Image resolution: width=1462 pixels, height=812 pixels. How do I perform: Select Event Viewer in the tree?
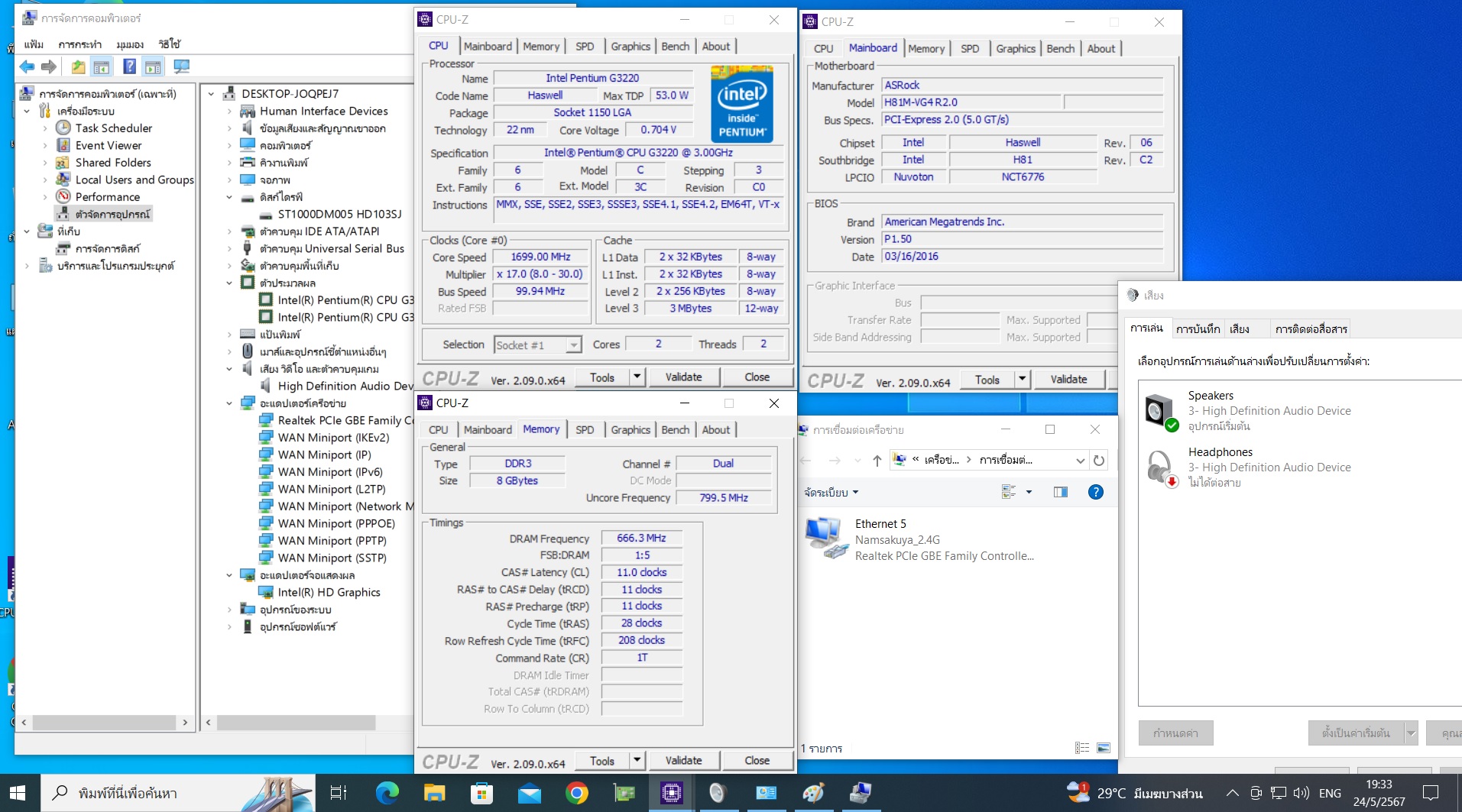click(x=109, y=145)
